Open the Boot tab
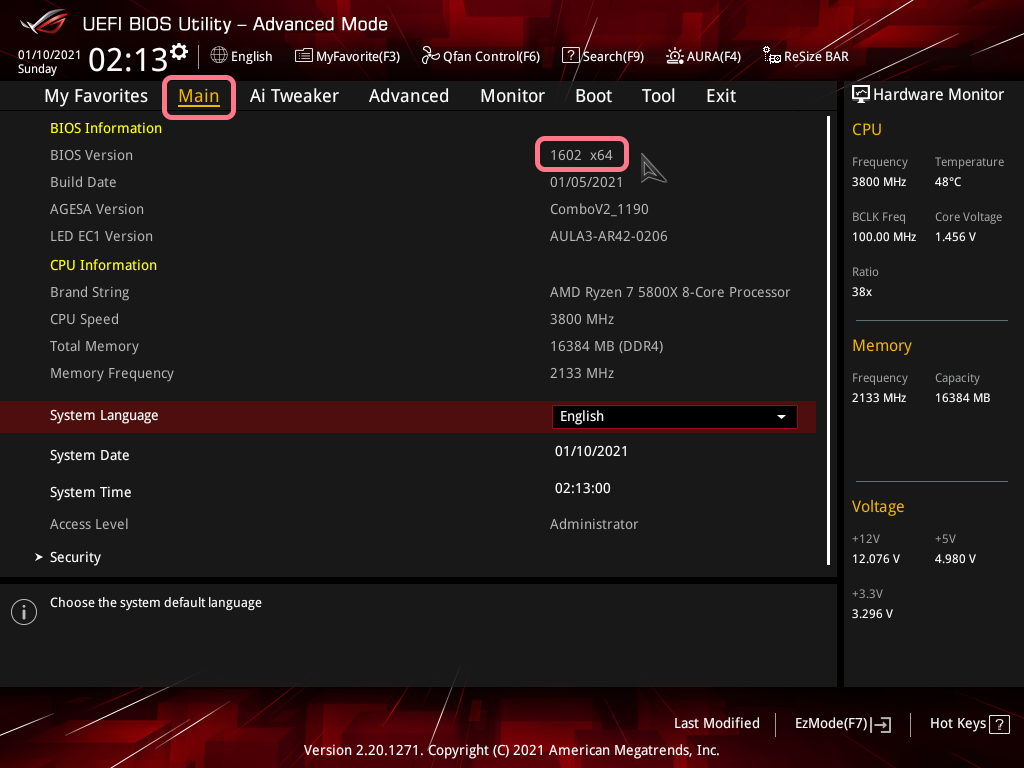Image resolution: width=1024 pixels, height=768 pixels. (x=594, y=96)
